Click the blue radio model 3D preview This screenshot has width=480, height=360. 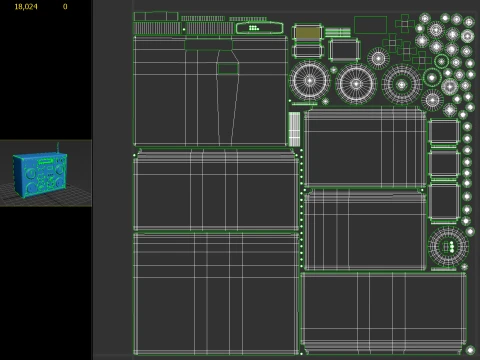(40, 174)
